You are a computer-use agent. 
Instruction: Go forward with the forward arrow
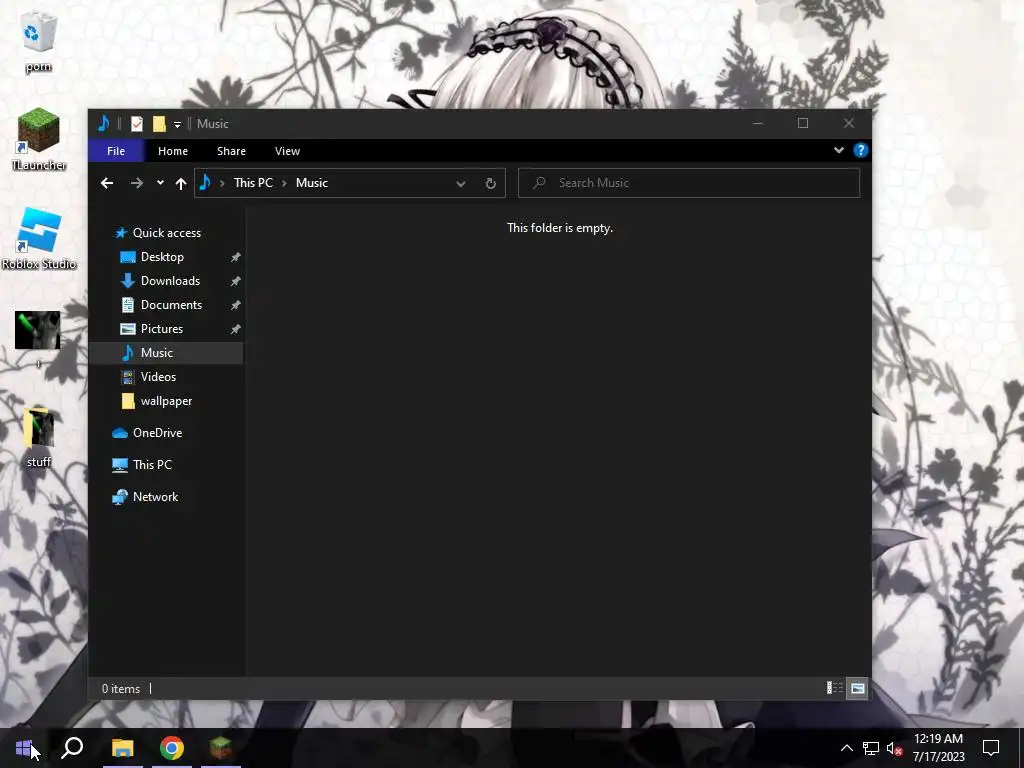click(136, 184)
